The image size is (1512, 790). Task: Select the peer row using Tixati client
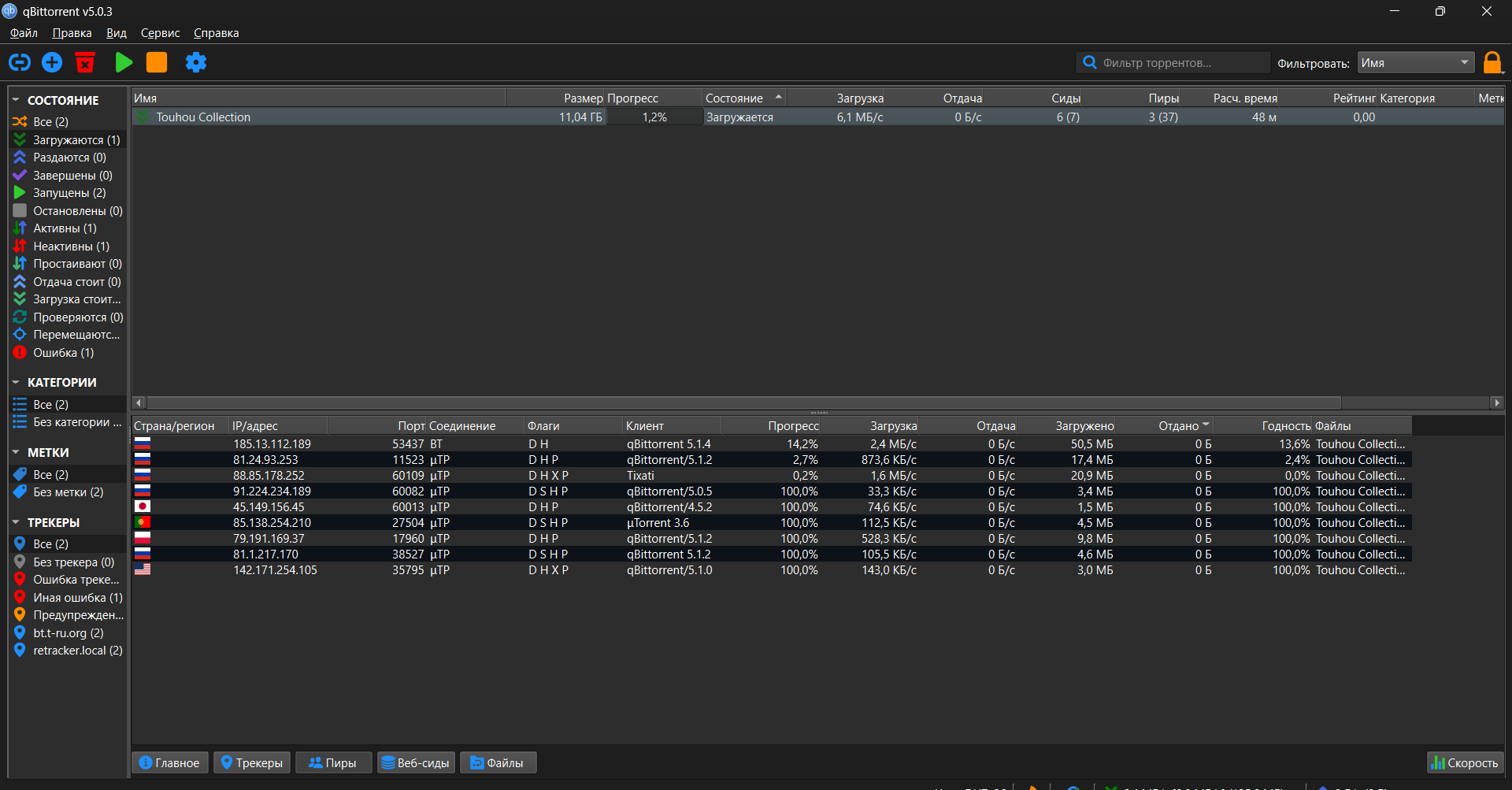(772, 476)
